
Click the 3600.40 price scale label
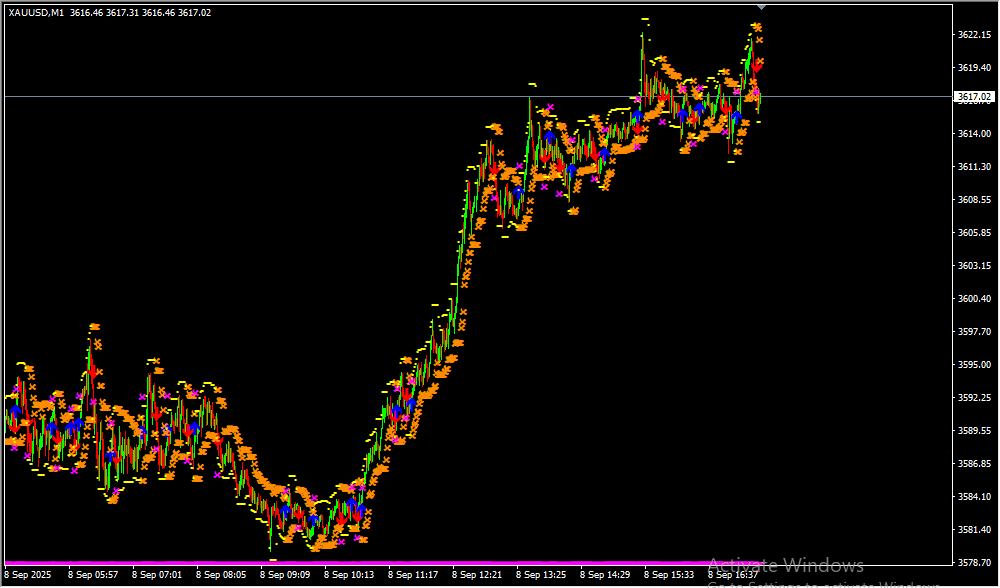tap(973, 299)
